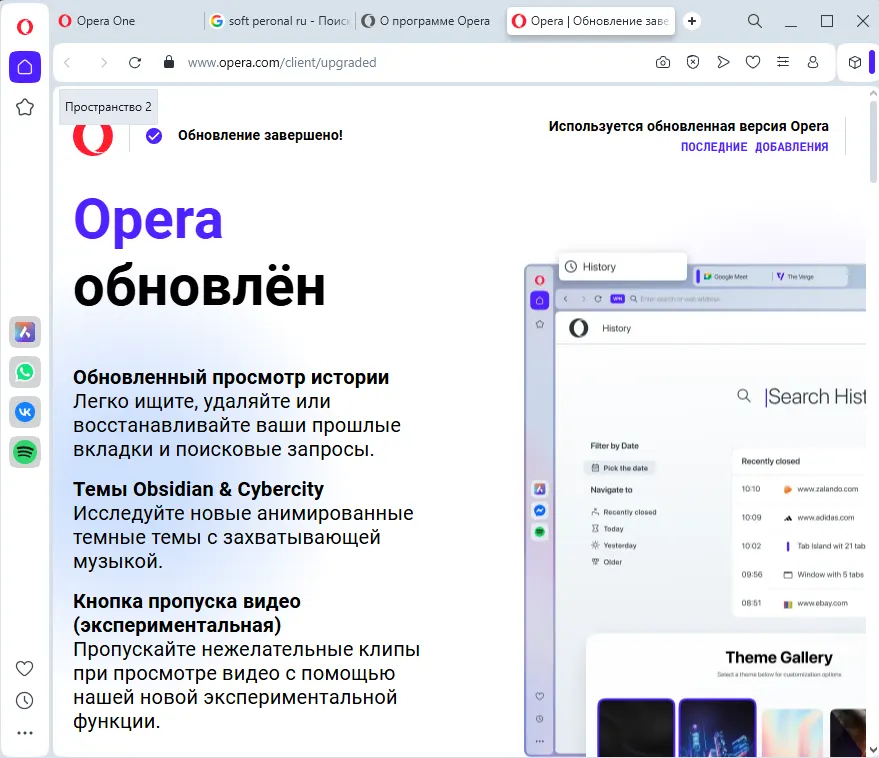The height and width of the screenshot is (758, 879).
Task: Reload the current page
Action: point(135,62)
